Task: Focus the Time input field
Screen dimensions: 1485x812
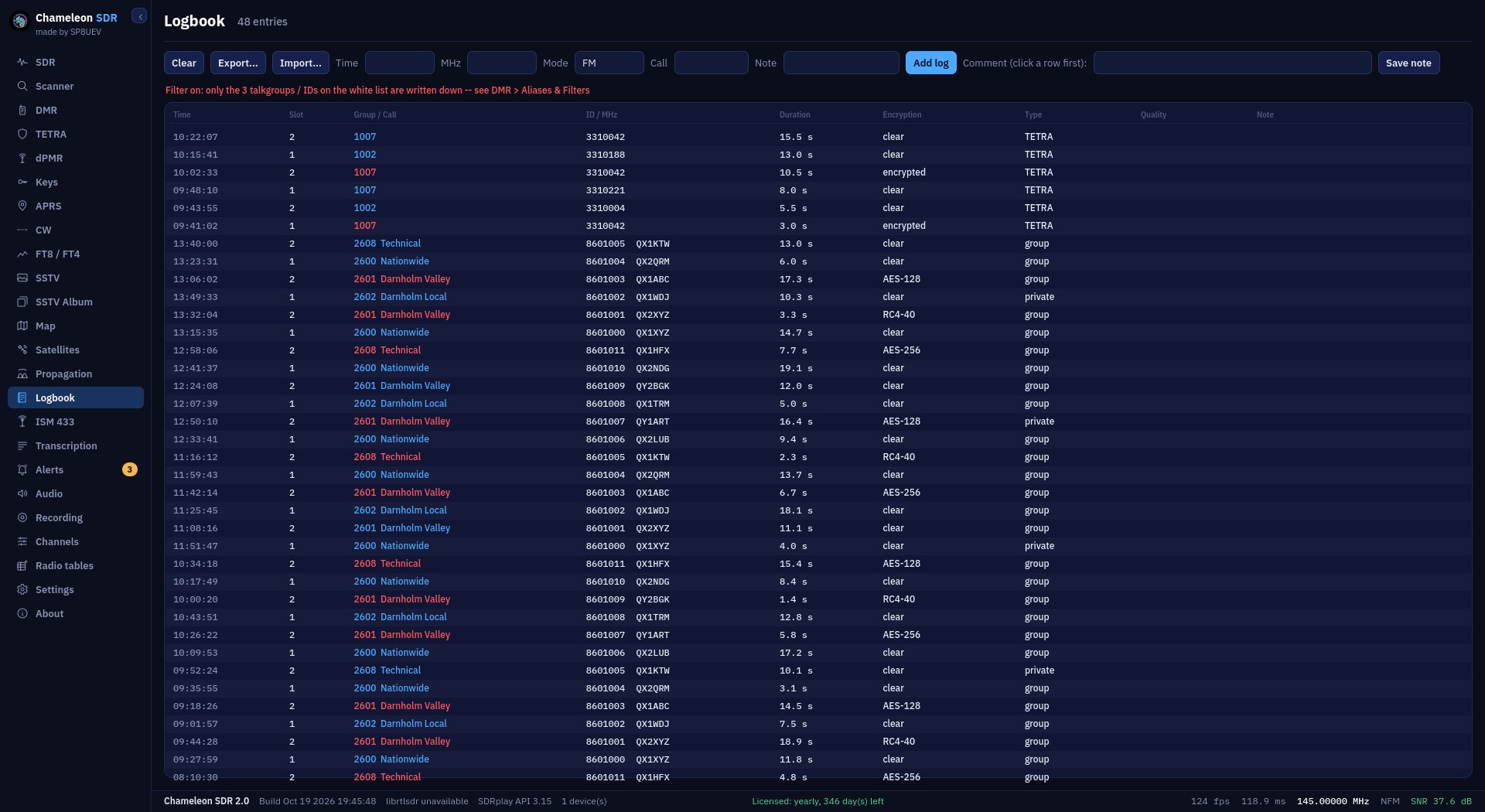Action: pyautogui.click(x=400, y=63)
